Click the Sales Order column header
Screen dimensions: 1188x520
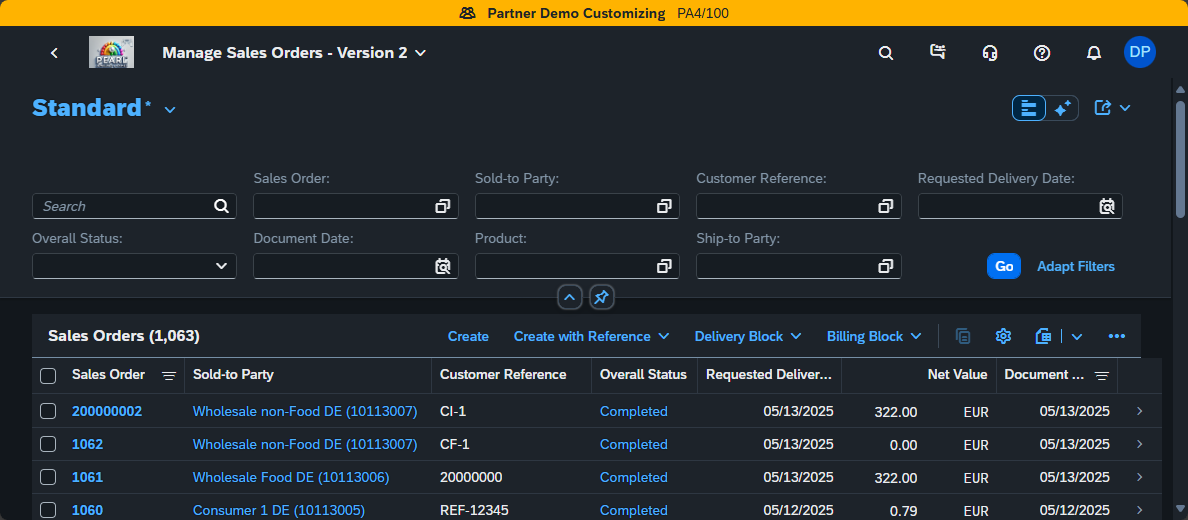pyautogui.click(x=124, y=375)
